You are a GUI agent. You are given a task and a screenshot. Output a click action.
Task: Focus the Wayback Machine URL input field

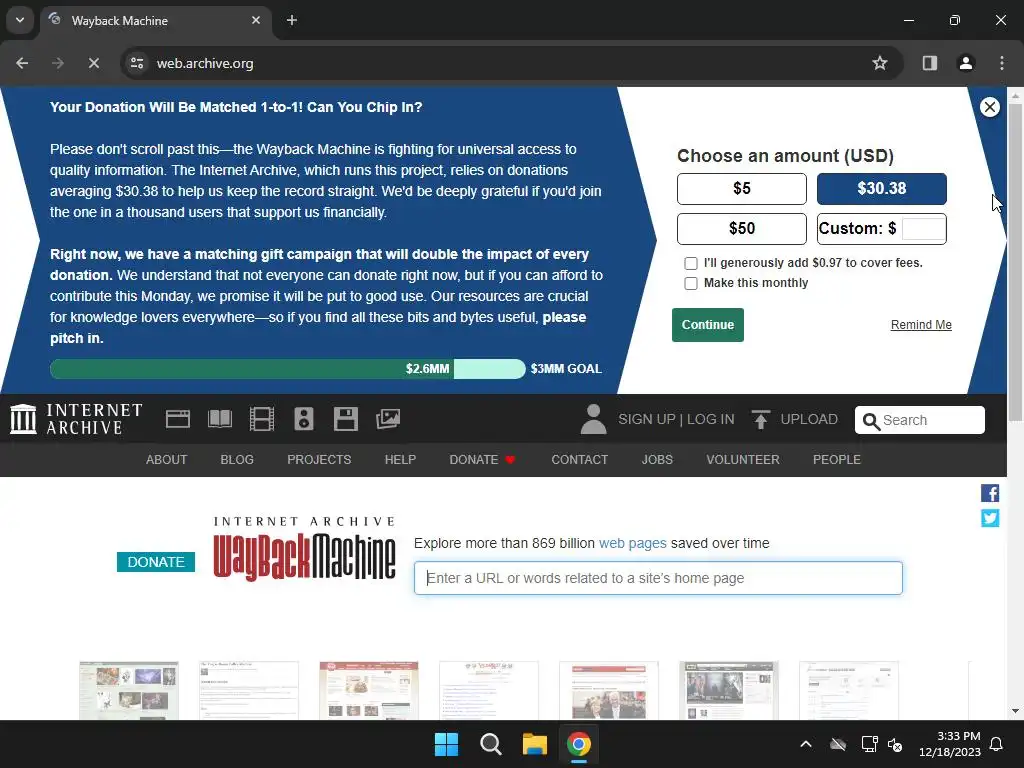pos(658,578)
